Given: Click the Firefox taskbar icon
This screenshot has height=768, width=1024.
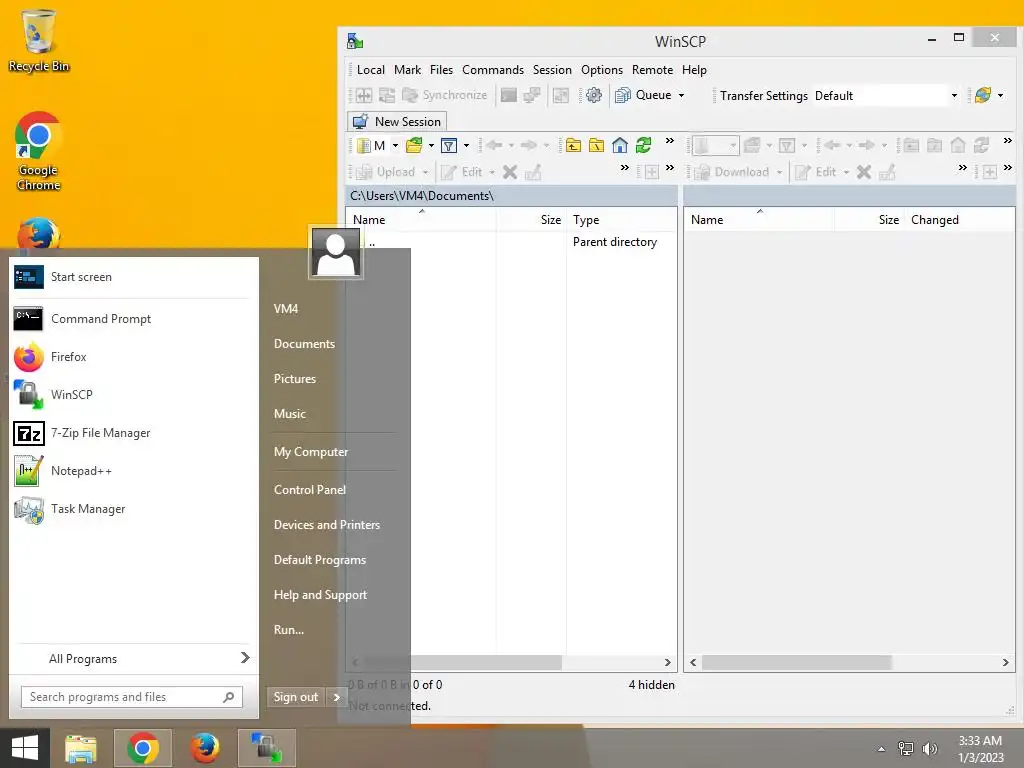Looking at the screenshot, I should click(204, 748).
